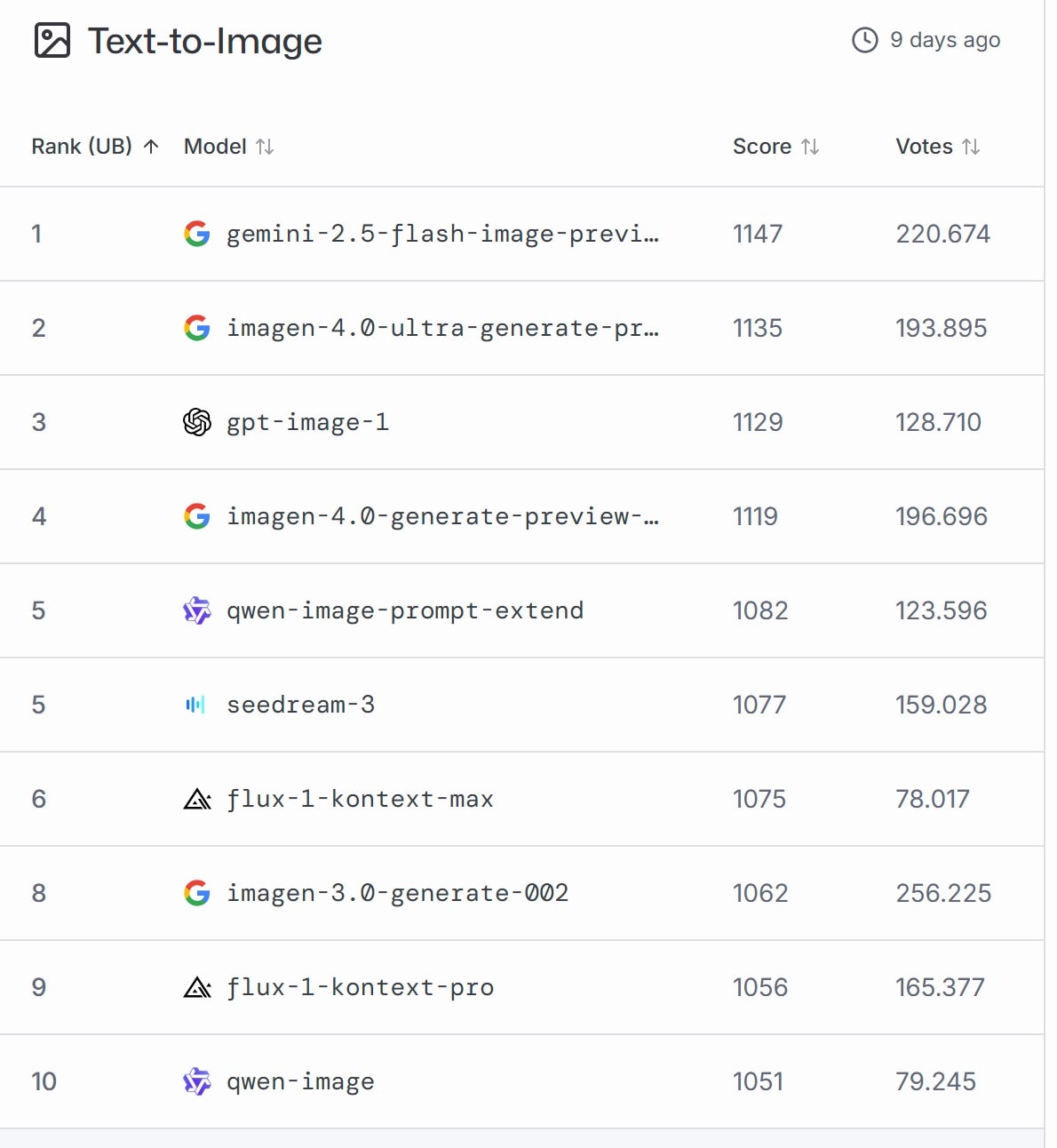Click rank number 1 in gemini row
The height and width of the screenshot is (1148, 1057).
coord(36,234)
